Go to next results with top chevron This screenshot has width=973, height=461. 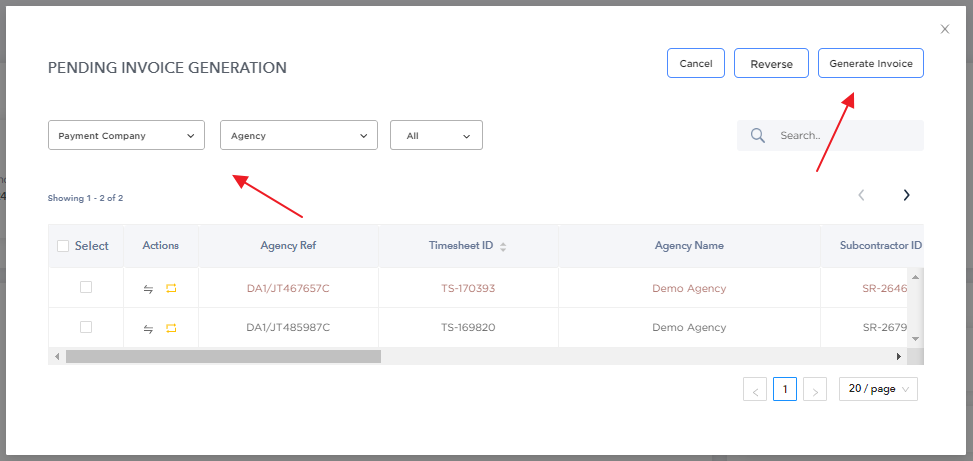[907, 195]
